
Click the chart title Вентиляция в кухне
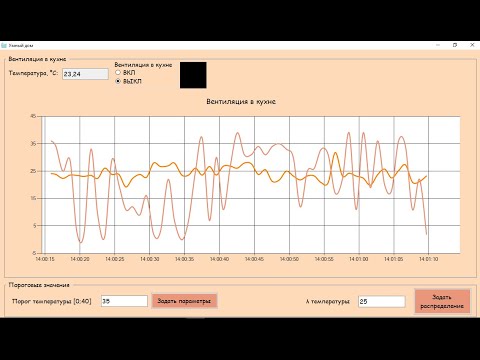pos(241,102)
